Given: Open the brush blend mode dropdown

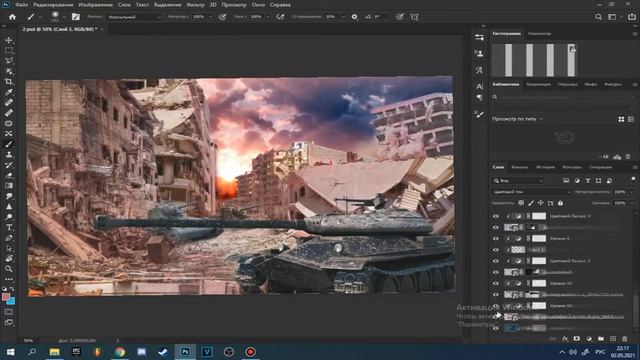Looking at the screenshot, I should click(134, 17).
